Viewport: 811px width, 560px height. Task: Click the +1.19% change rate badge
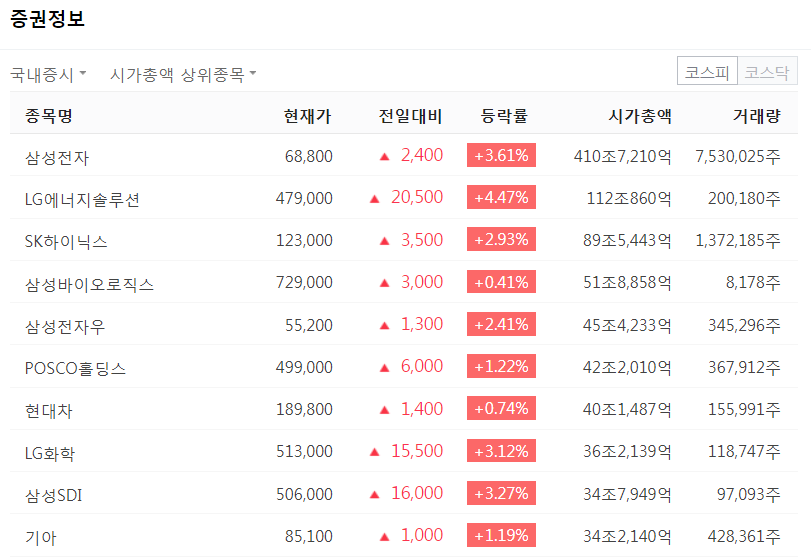(x=501, y=535)
